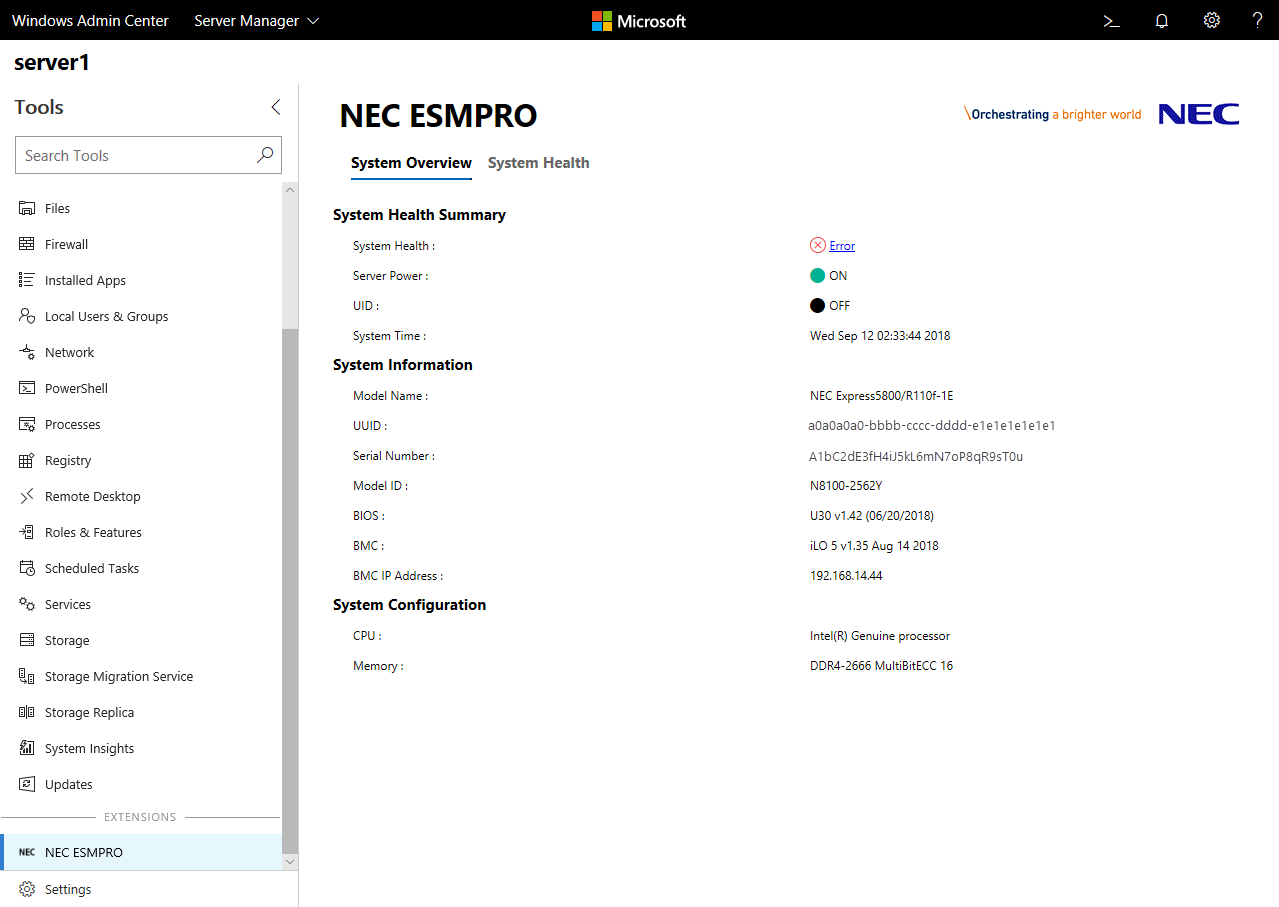
Task: Click the Storage Replica icon
Action: point(27,712)
